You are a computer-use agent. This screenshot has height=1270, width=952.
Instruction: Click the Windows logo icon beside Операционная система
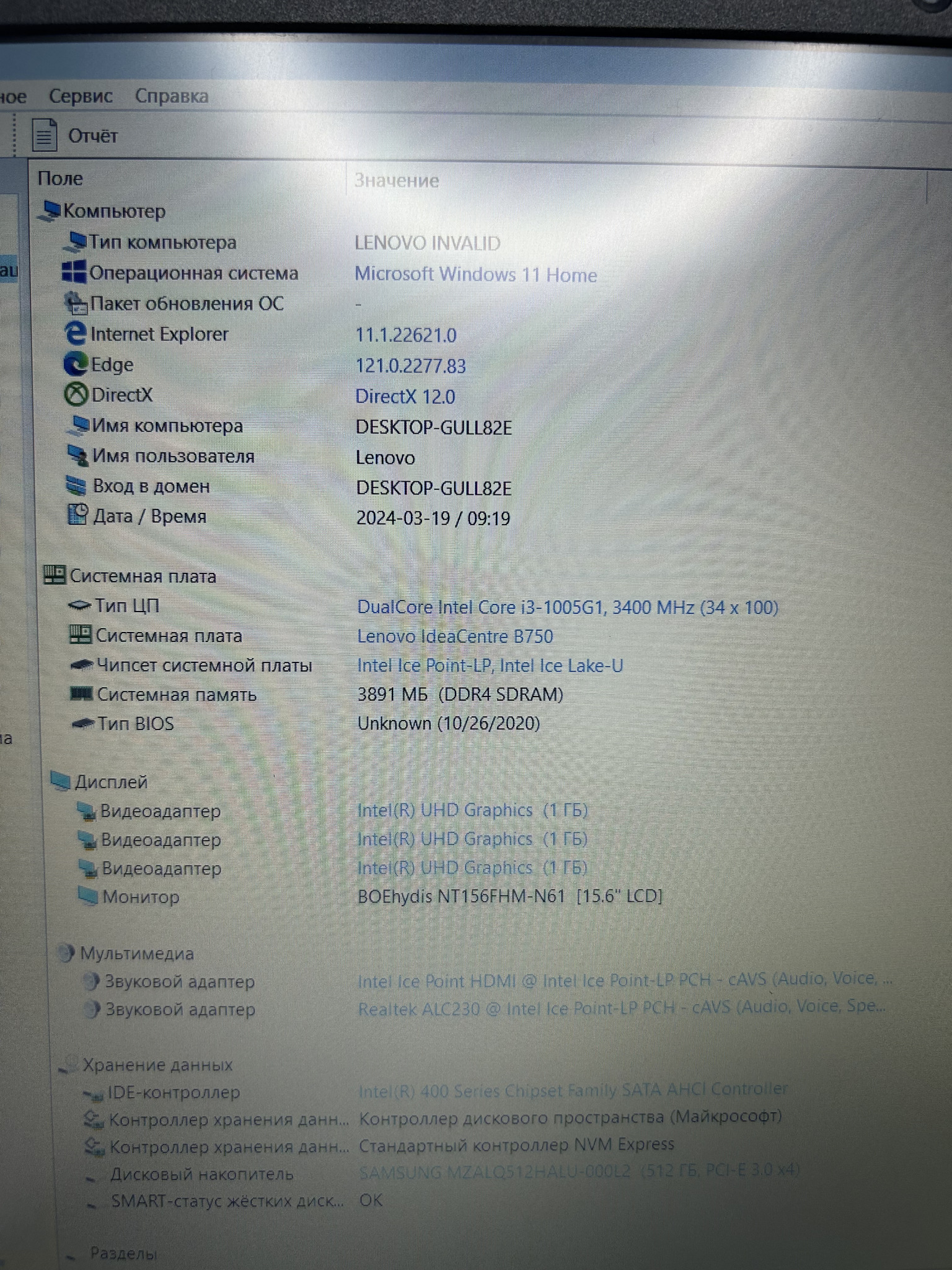click(x=74, y=272)
